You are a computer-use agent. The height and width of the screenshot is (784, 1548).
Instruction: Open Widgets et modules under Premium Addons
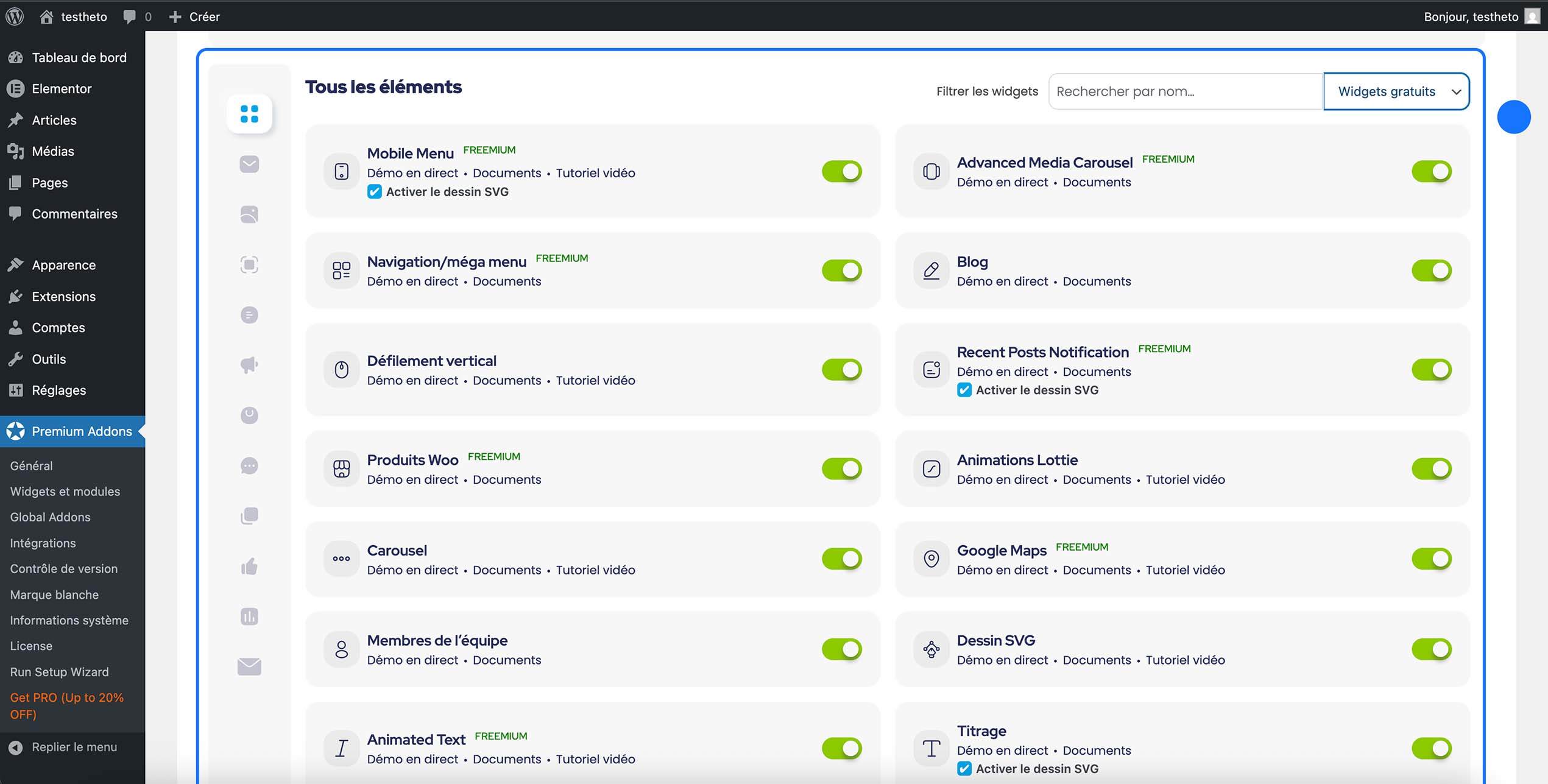coord(65,491)
